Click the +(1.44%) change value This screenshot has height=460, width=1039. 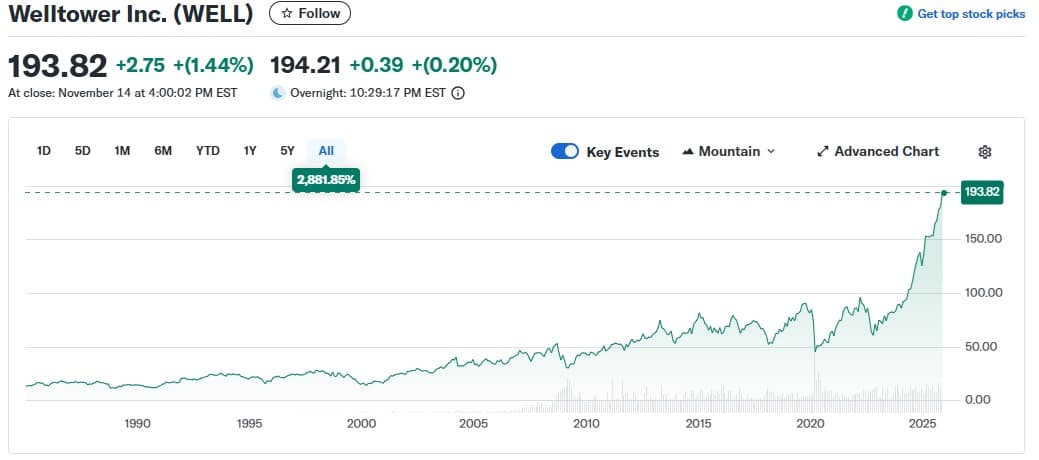tap(213, 65)
